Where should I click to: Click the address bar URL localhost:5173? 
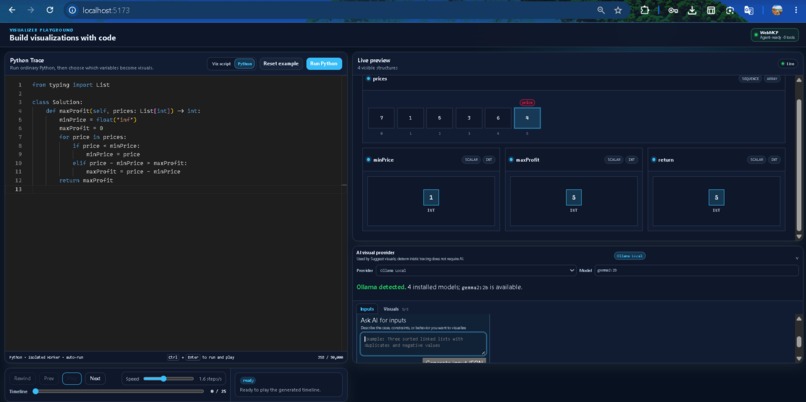click(106, 10)
